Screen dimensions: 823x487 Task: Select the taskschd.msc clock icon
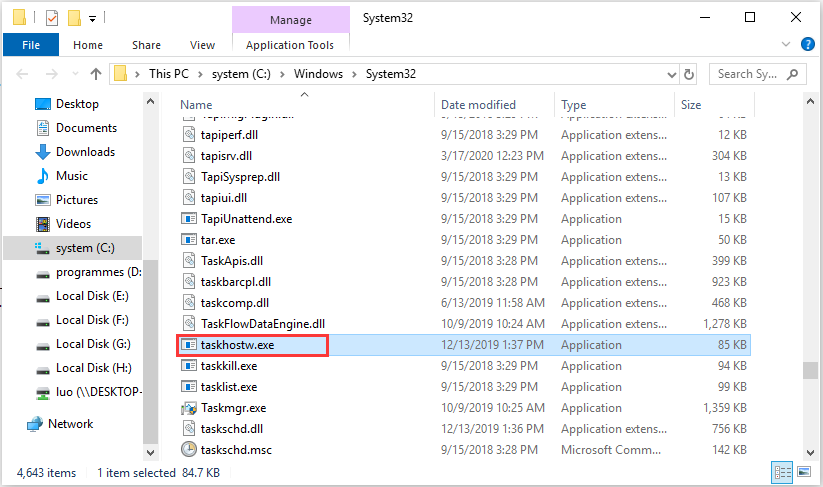pos(189,450)
